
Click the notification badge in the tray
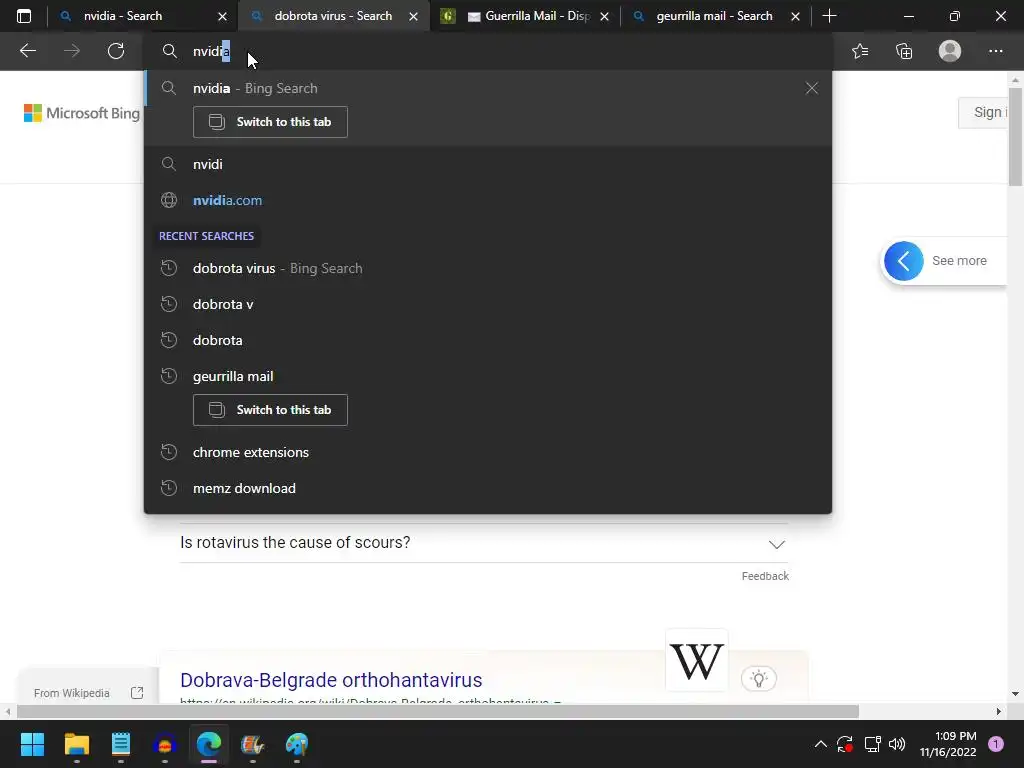tap(995, 744)
